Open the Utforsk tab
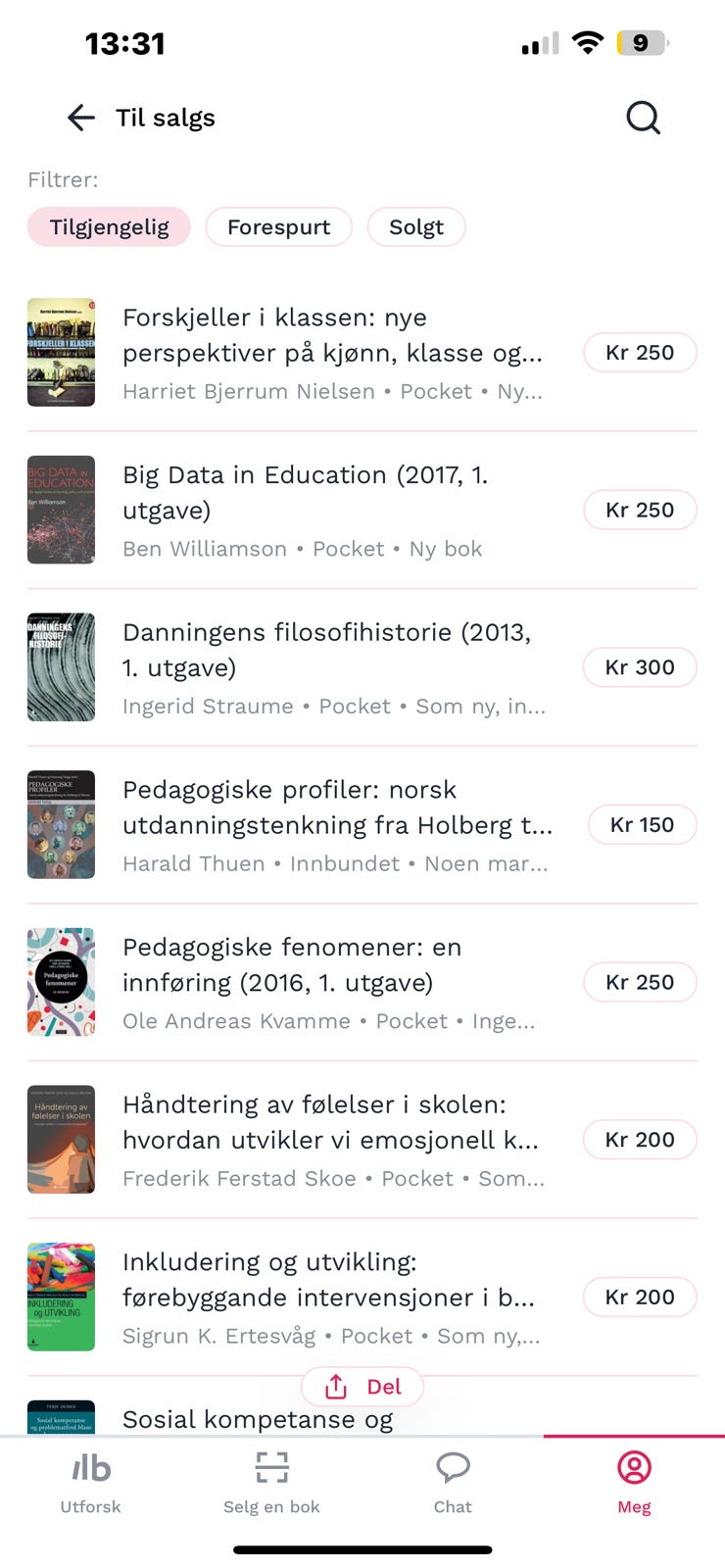Viewport: 725px width, 1568px height. [x=90, y=1482]
